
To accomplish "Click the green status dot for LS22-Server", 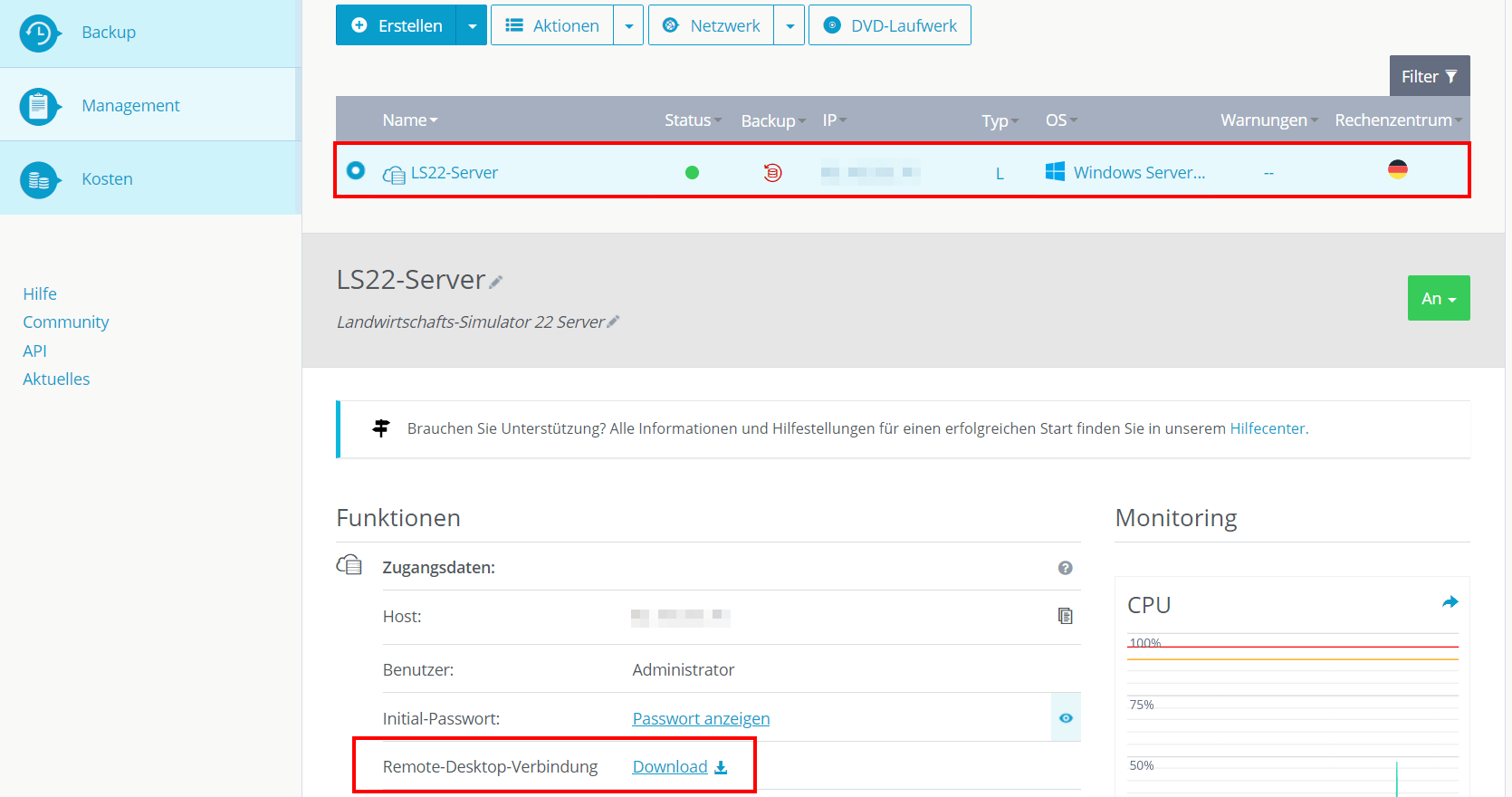I will pyautogui.click(x=692, y=172).
